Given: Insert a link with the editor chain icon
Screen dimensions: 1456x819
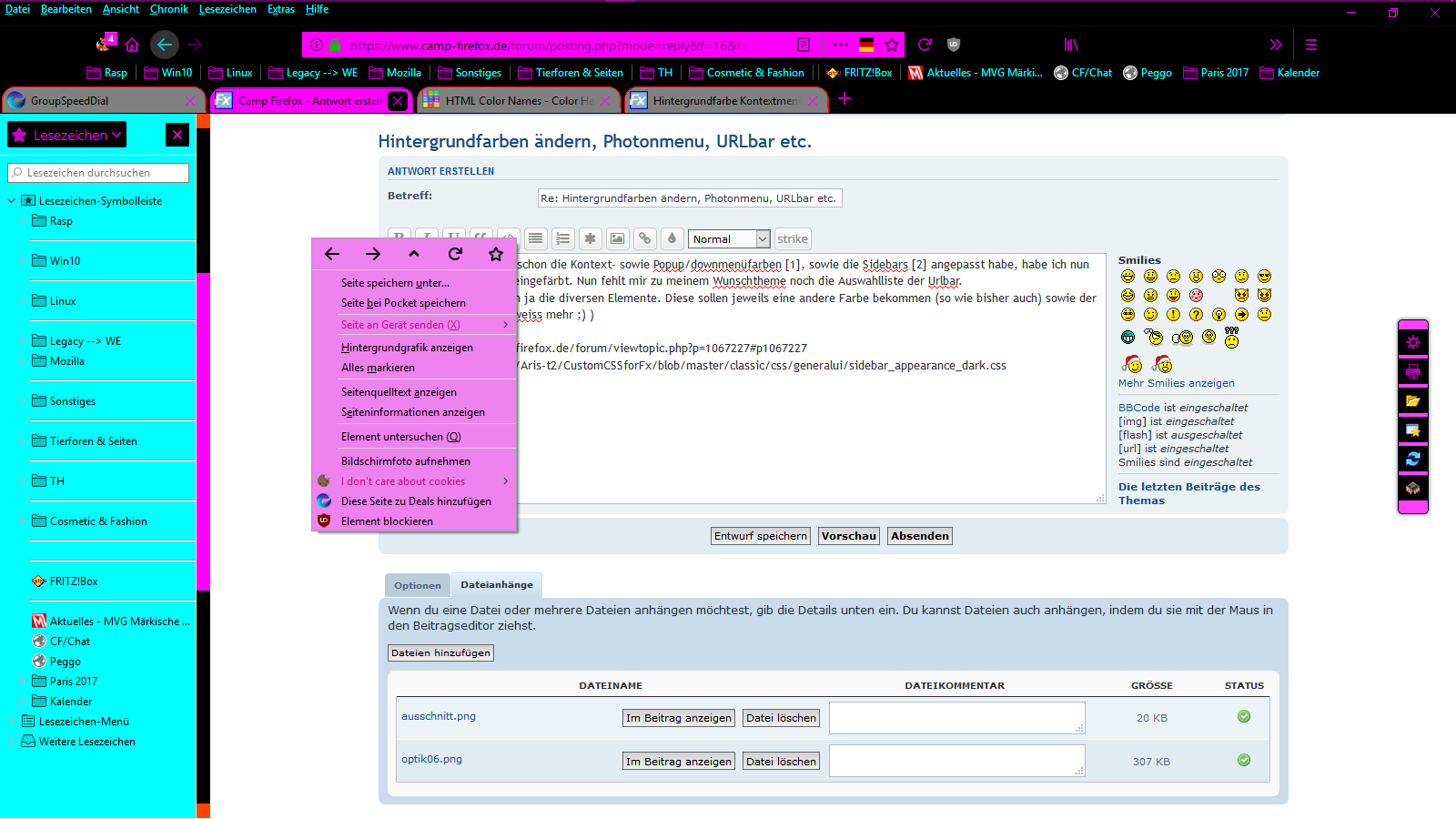Looking at the screenshot, I should 645,238.
